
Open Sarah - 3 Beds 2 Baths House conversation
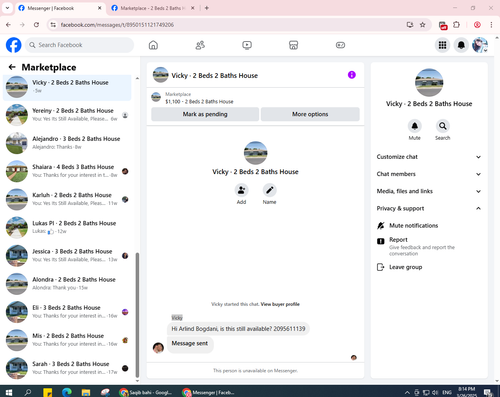67,368
